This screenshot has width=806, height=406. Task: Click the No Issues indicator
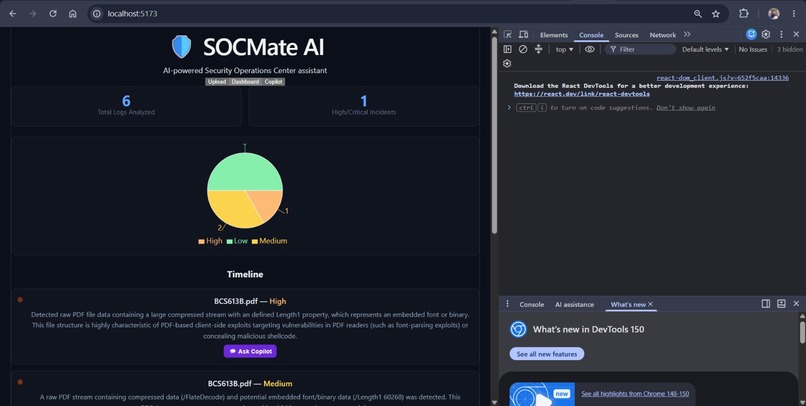click(753, 49)
